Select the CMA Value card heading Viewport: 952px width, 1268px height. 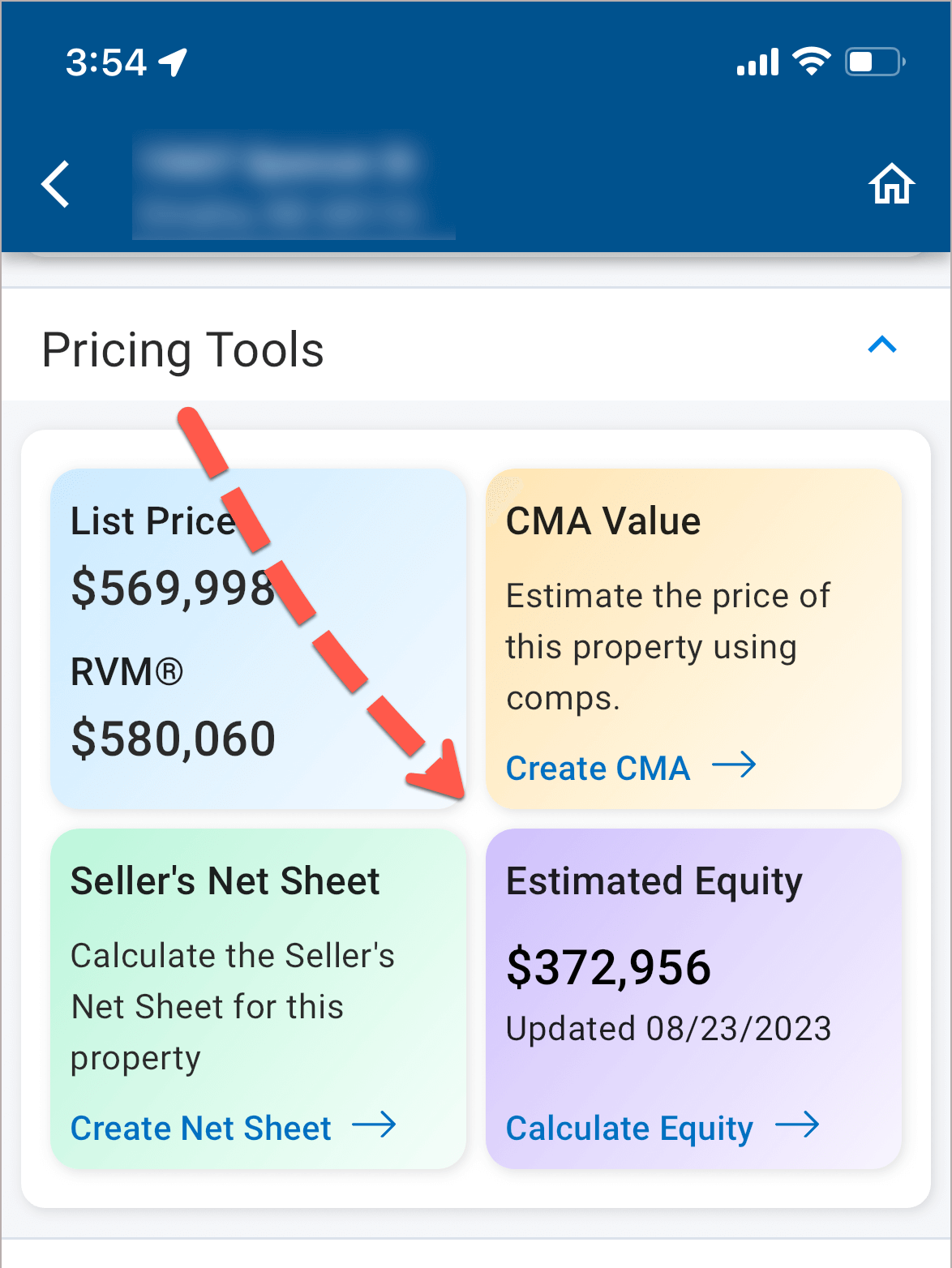(x=603, y=520)
